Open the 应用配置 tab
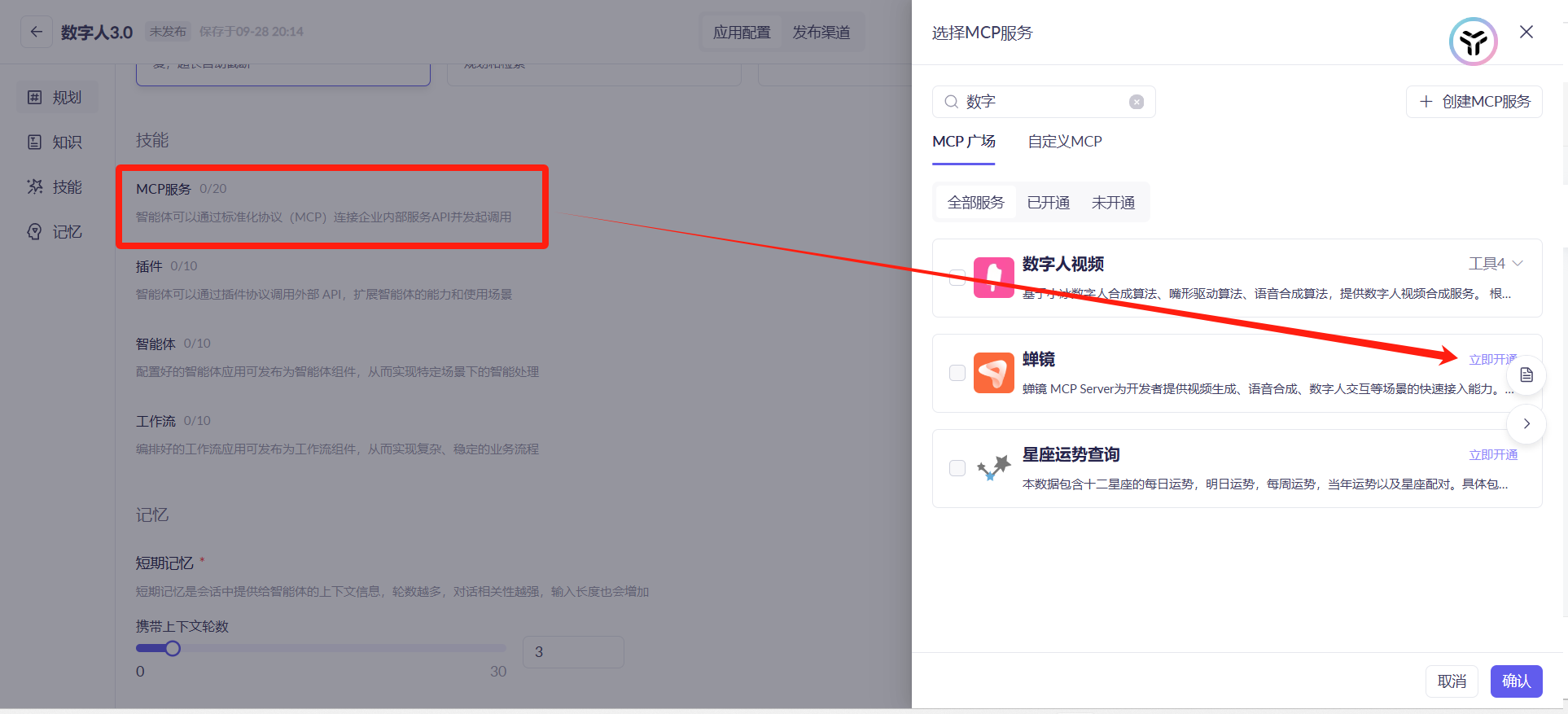 coord(742,33)
